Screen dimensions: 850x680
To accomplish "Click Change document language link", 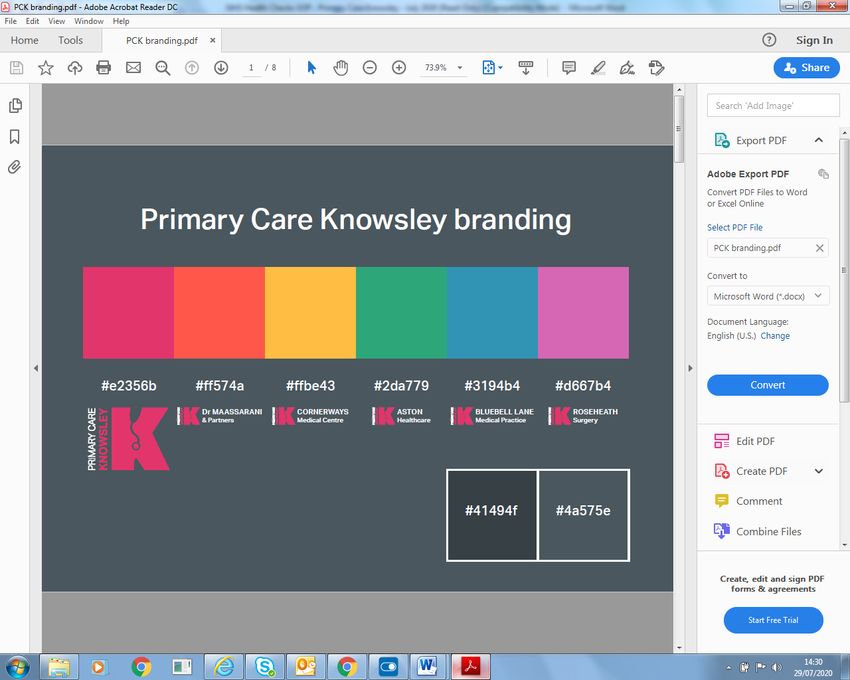I will pyautogui.click(x=775, y=336).
